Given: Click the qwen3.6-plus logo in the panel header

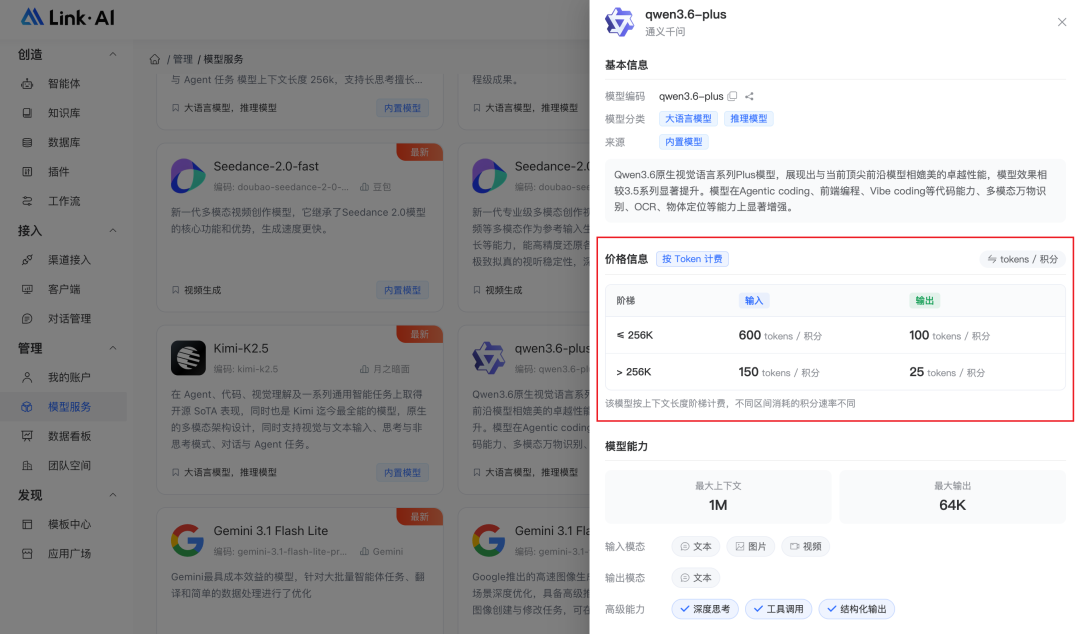Looking at the screenshot, I should tap(619, 22).
